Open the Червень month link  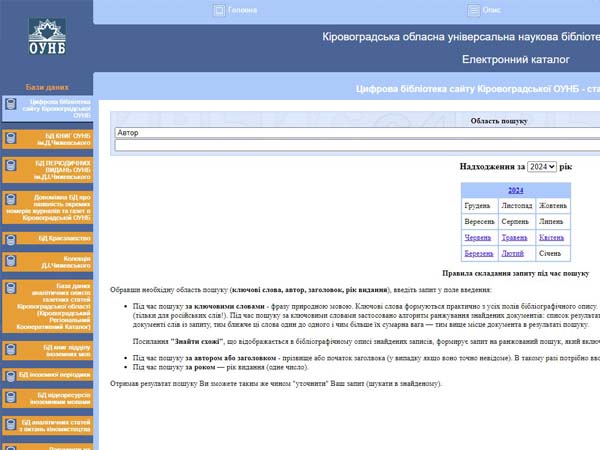(x=478, y=238)
